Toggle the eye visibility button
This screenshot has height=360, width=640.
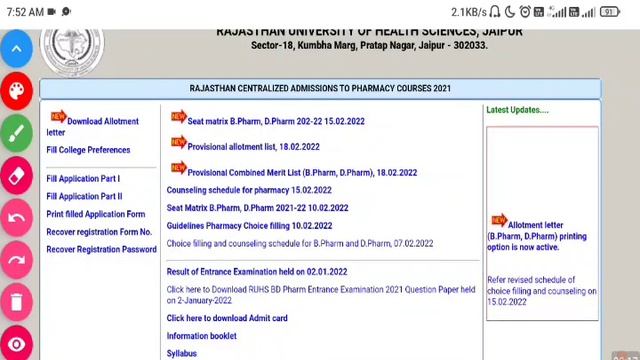(16, 344)
